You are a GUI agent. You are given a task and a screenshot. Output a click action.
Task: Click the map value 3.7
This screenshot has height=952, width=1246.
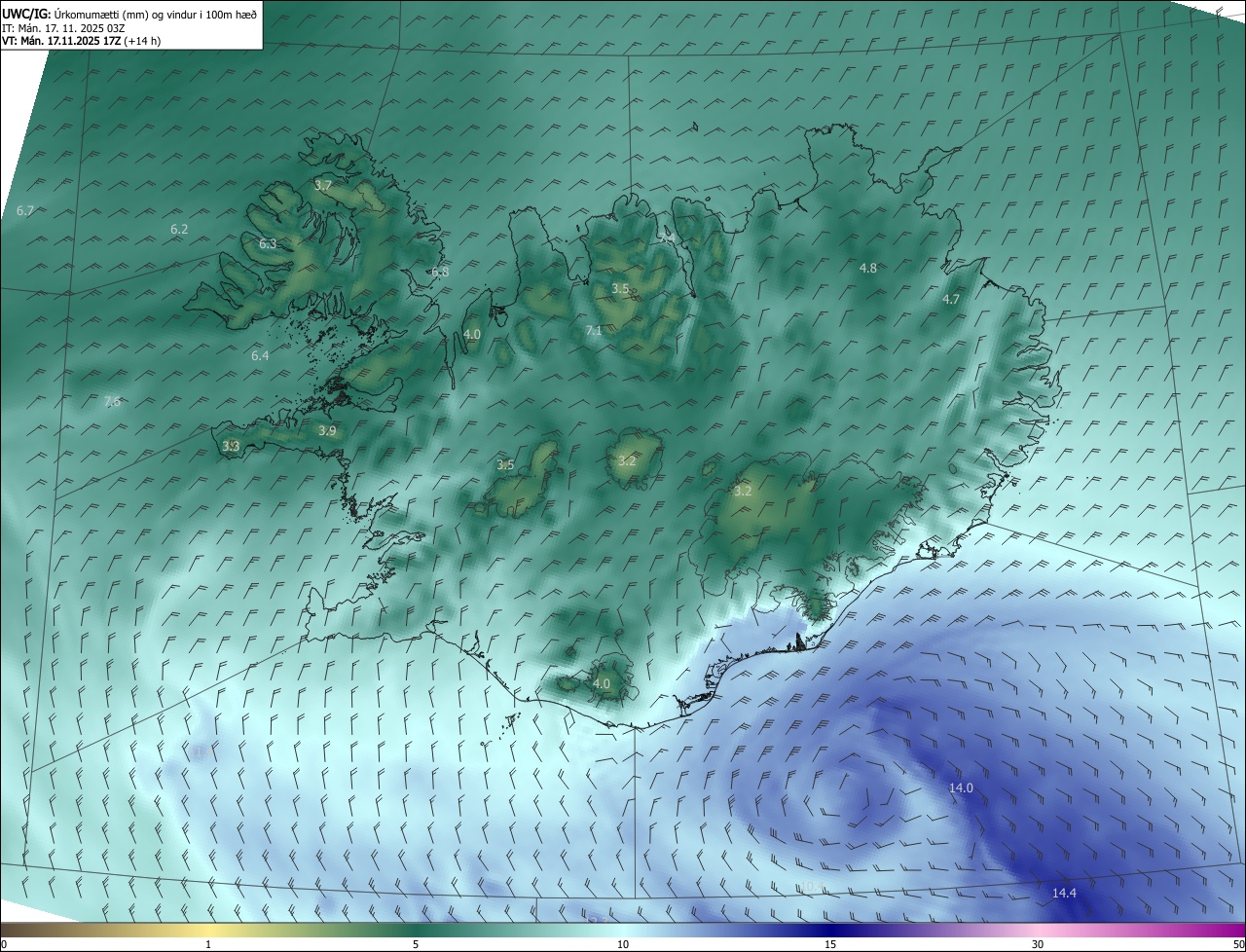click(x=323, y=185)
